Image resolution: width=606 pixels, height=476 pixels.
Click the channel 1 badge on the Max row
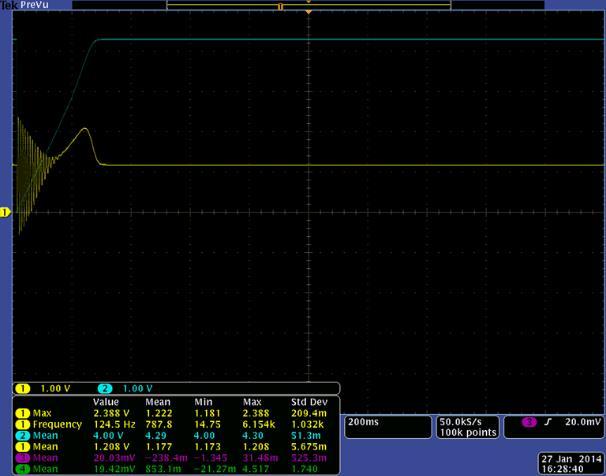tap(22, 413)
